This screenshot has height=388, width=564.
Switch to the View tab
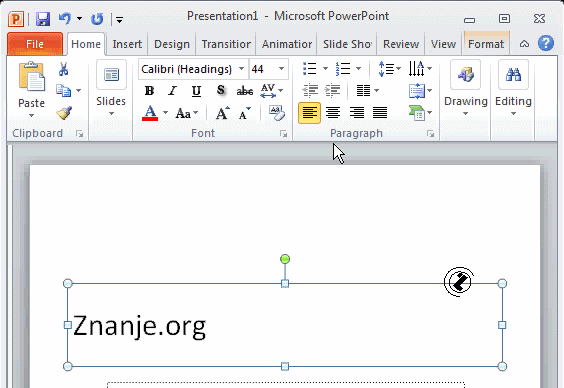tap(443, 44)
